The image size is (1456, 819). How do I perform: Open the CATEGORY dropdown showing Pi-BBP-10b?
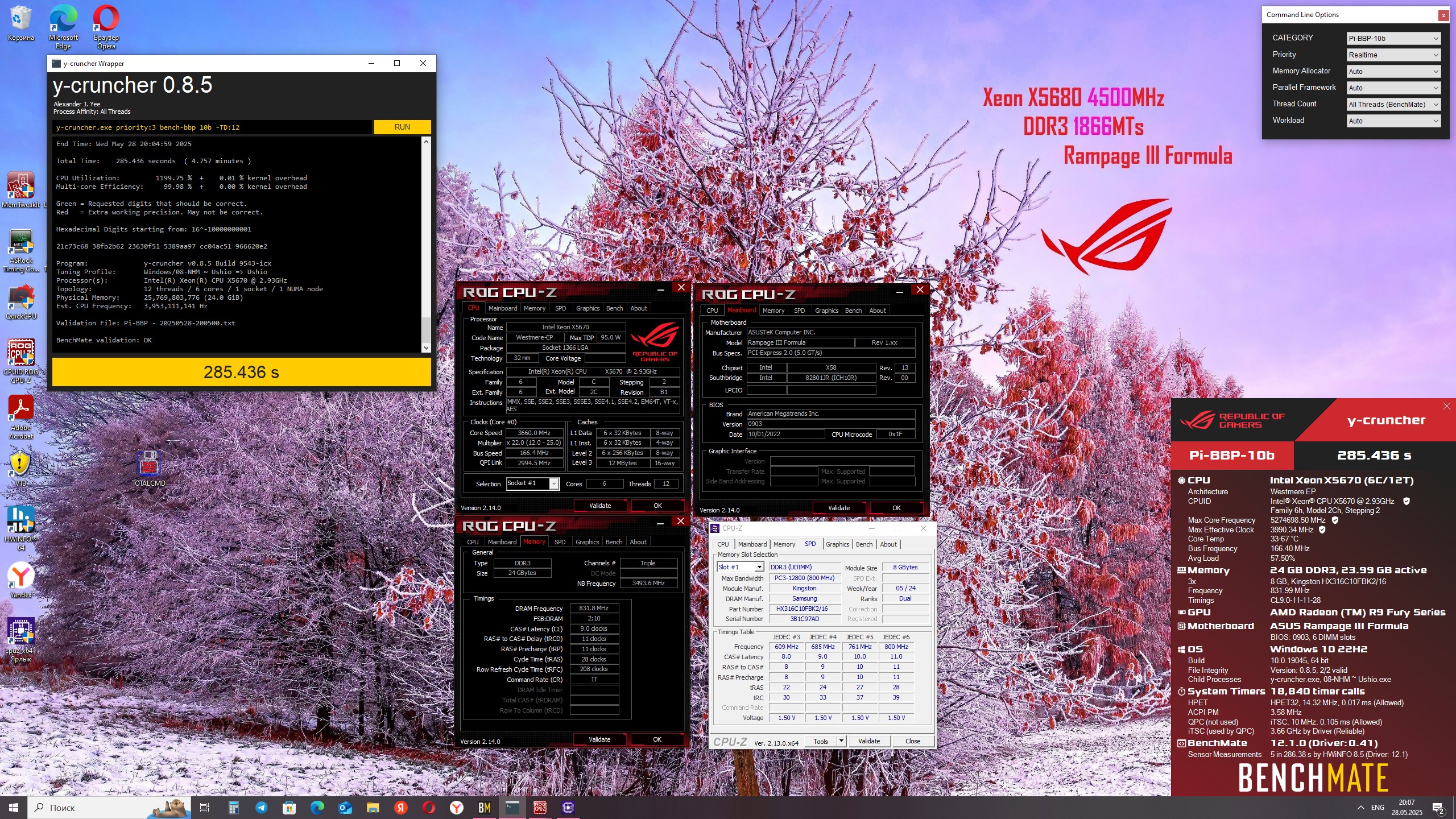pos(1393,38)
